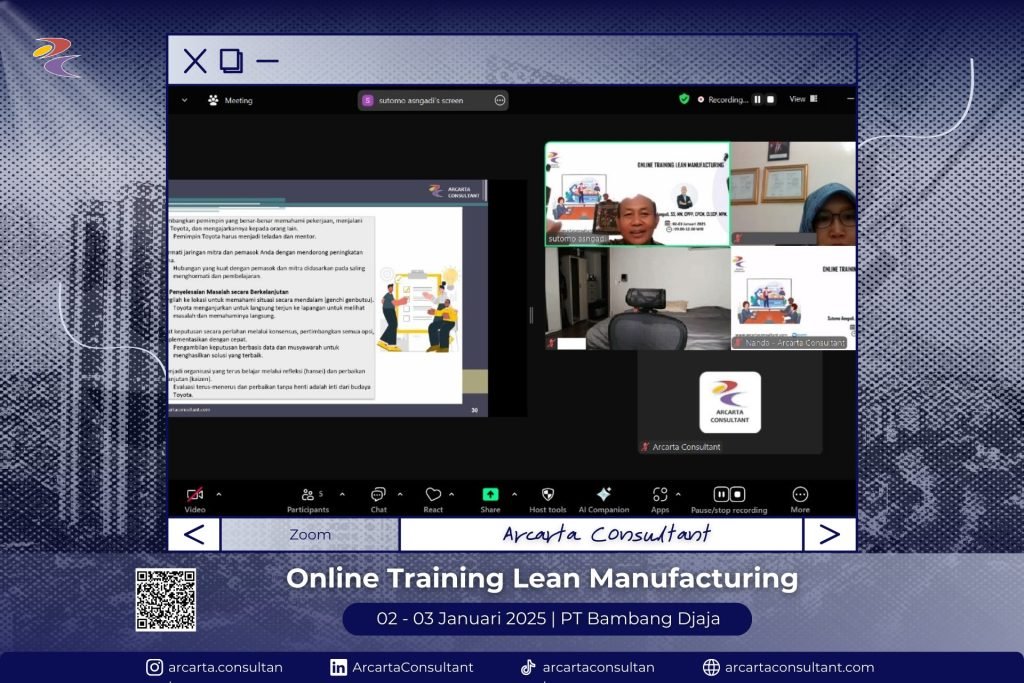Image resolution: width=1024 pixels, height=683 pixels.
Task: Open the View layout menu
Action: tap(803, 99)
